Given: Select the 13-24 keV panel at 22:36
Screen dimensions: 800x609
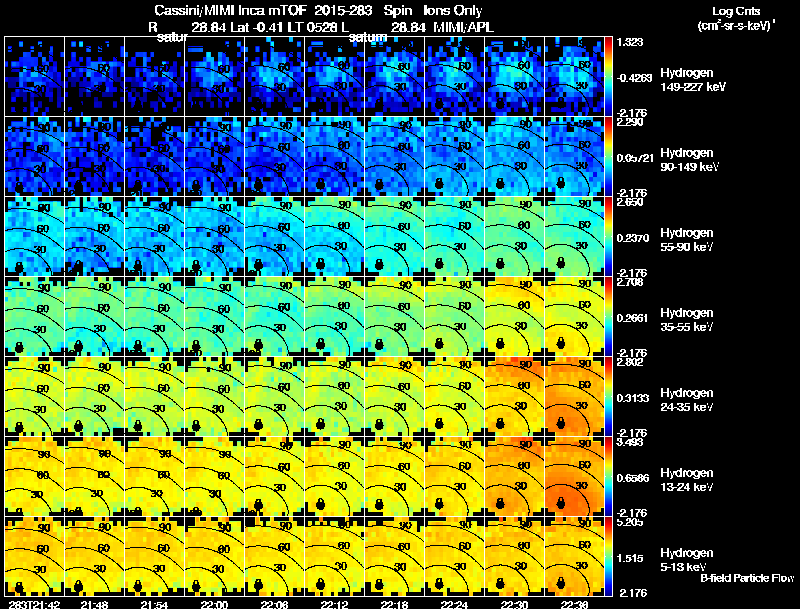Looking at the screenshot, I should pyautogui.click(x=574, y=477).
